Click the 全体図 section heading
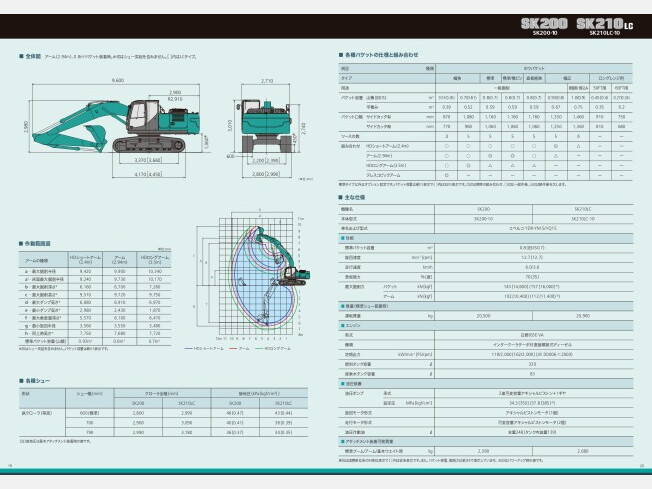 pos(31,57)
